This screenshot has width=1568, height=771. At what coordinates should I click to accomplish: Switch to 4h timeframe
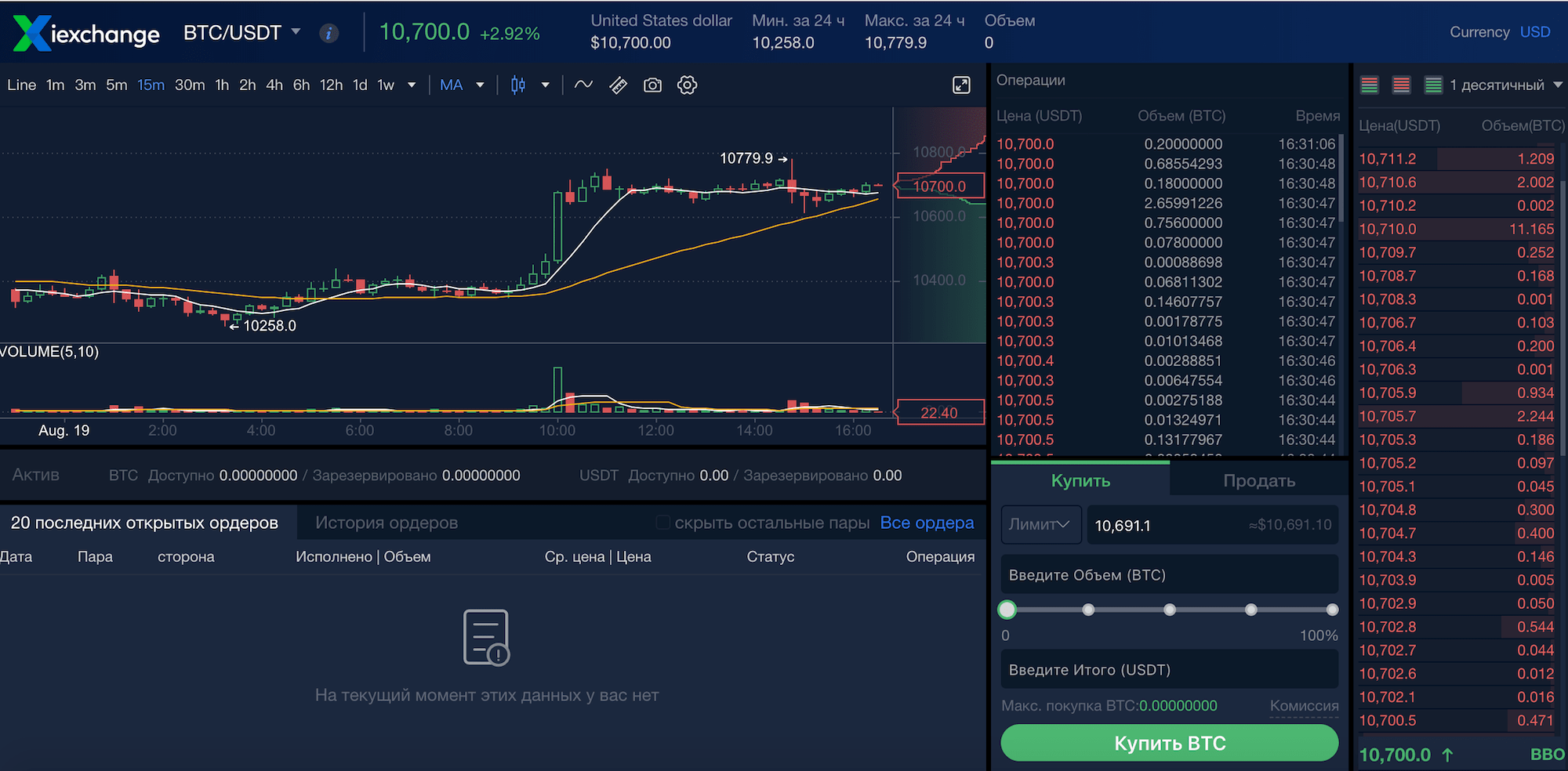coord(274,85)
